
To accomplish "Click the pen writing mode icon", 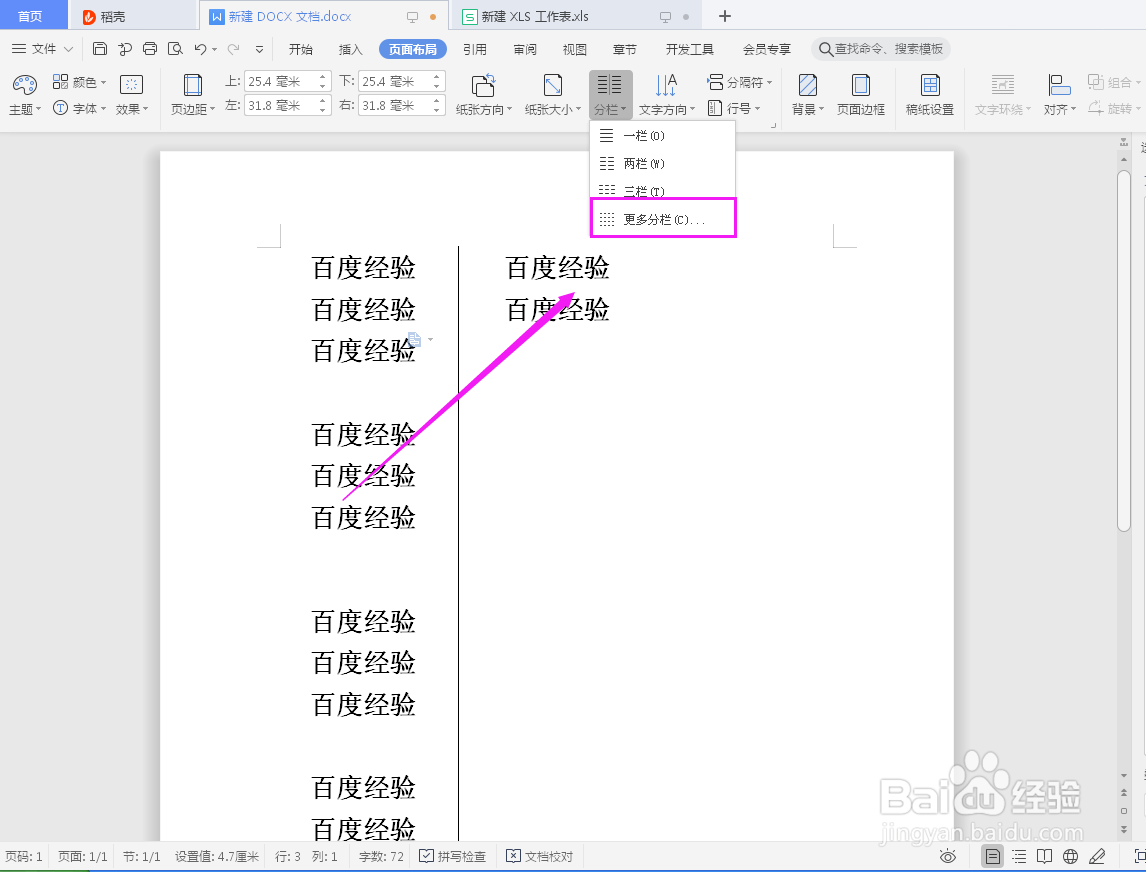I will point(1097,856).
